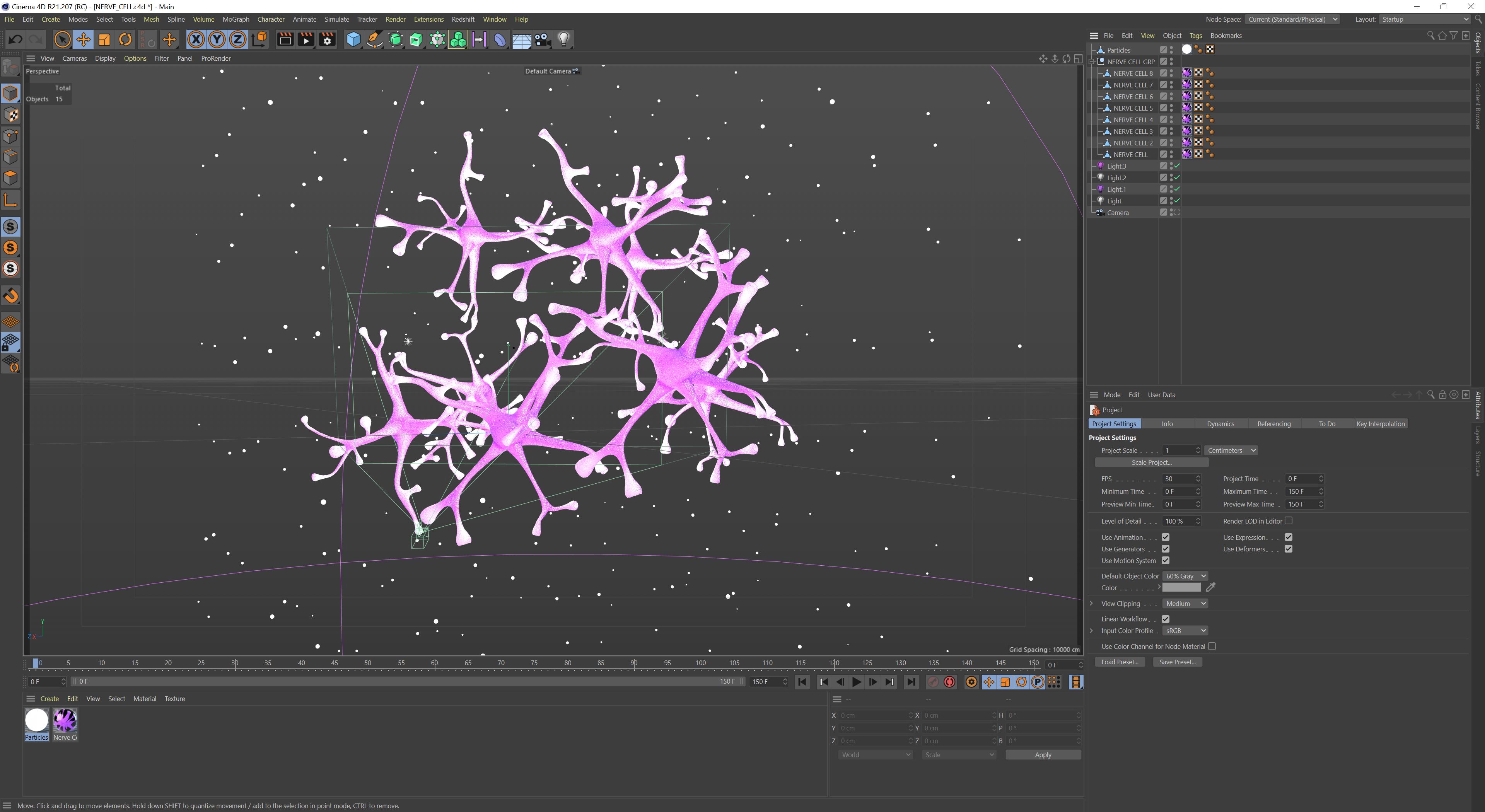Switch to the Dynamics tab
The width and height of the screenshot is (1485, 812).
coord(1220,423)
